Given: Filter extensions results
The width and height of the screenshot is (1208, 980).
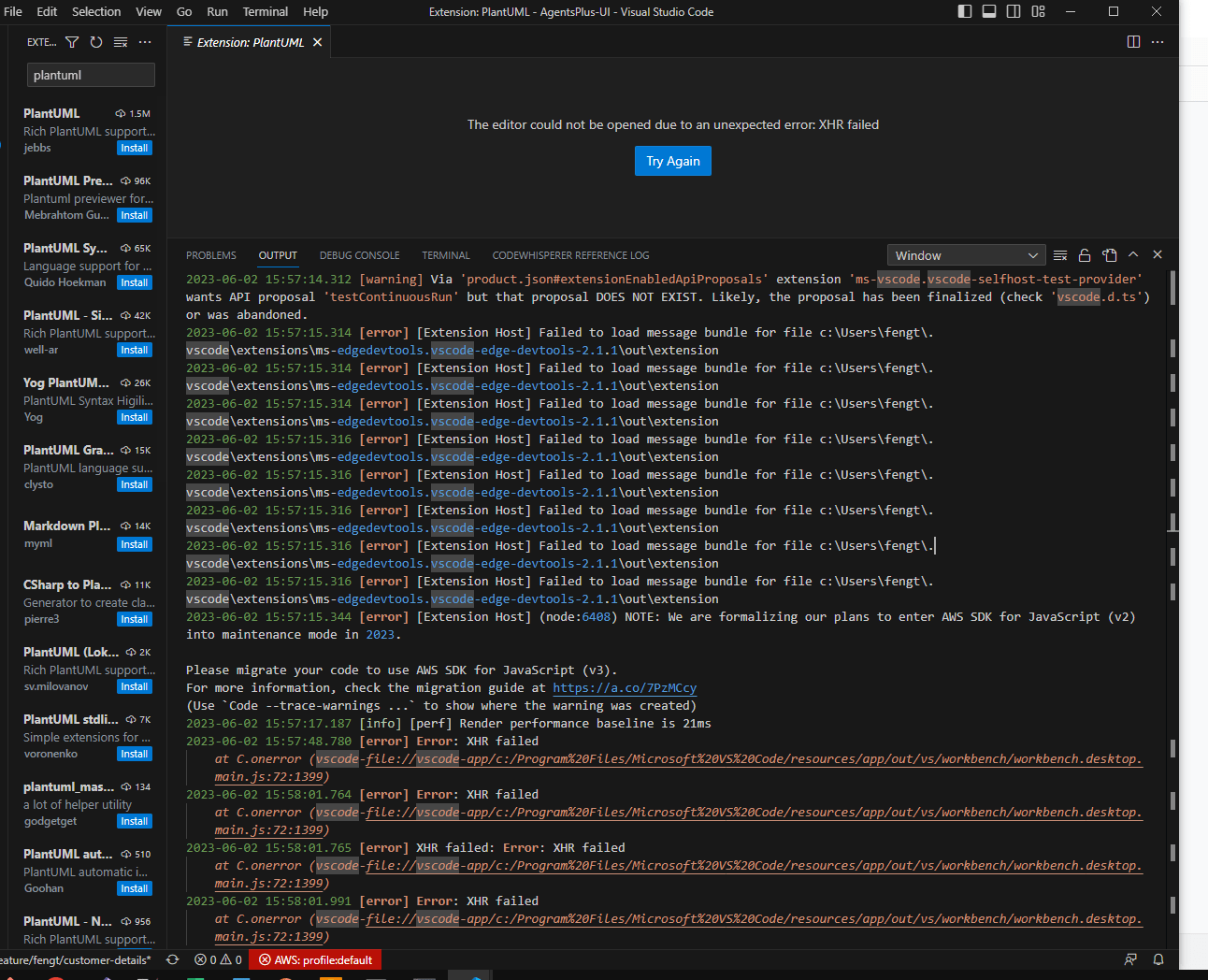Looking at the screenshot, I should [72, 42].
